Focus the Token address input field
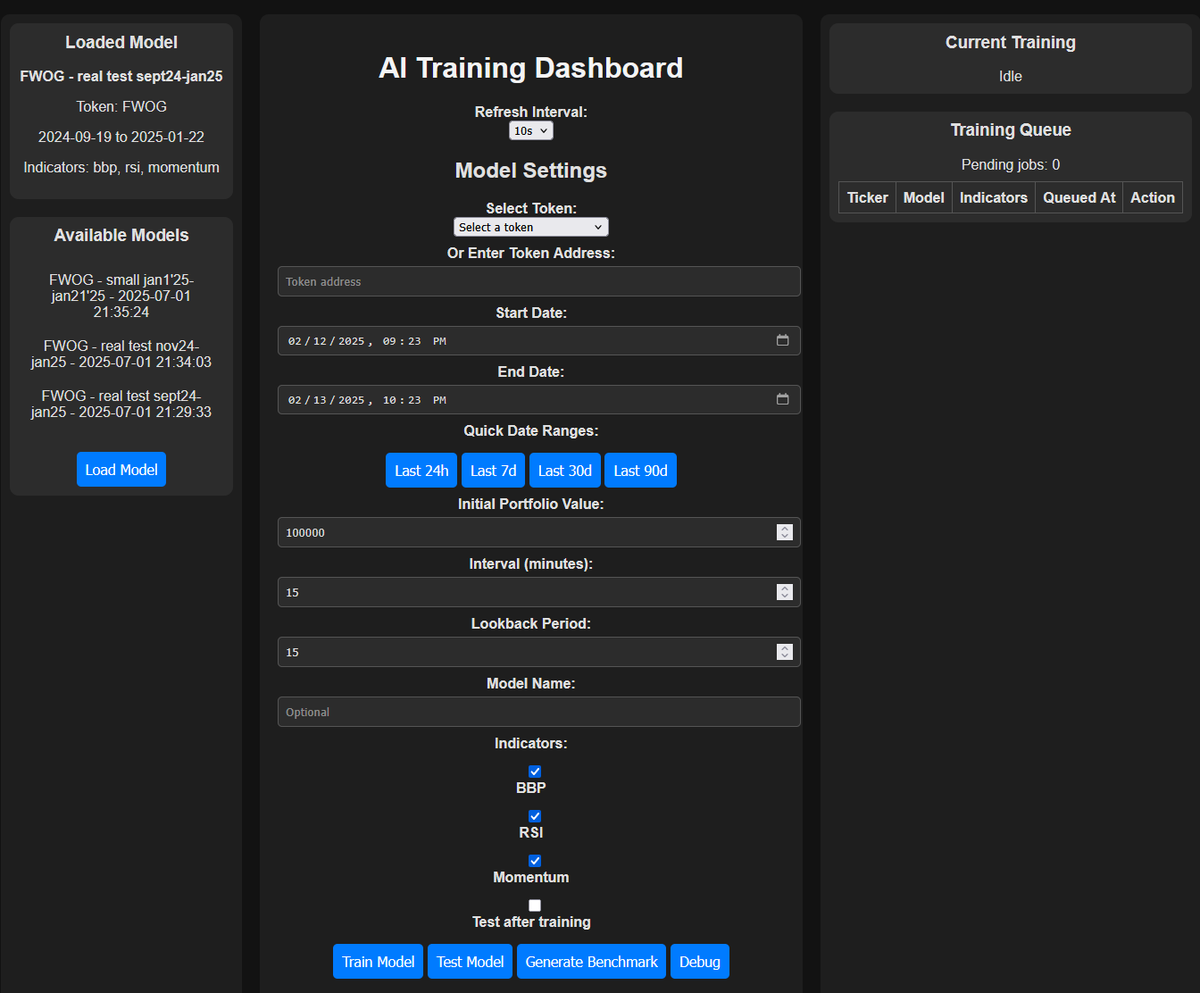This screenshot has height=993, width=1200. 539,281
